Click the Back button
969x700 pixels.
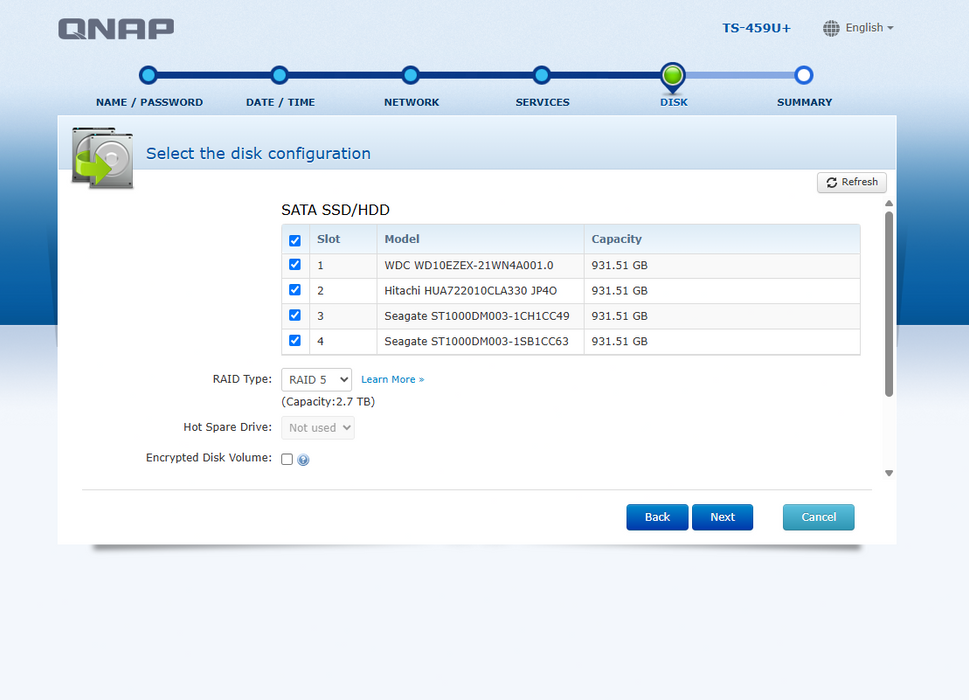click(657, 517)
